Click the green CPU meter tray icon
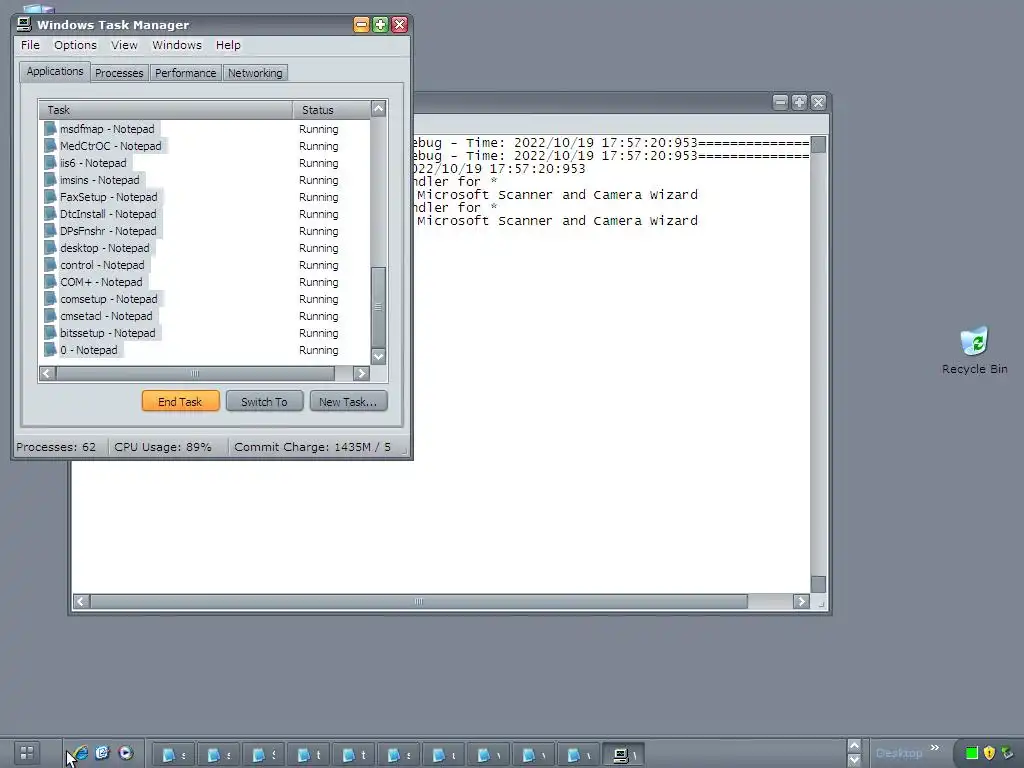 point(972,753)
